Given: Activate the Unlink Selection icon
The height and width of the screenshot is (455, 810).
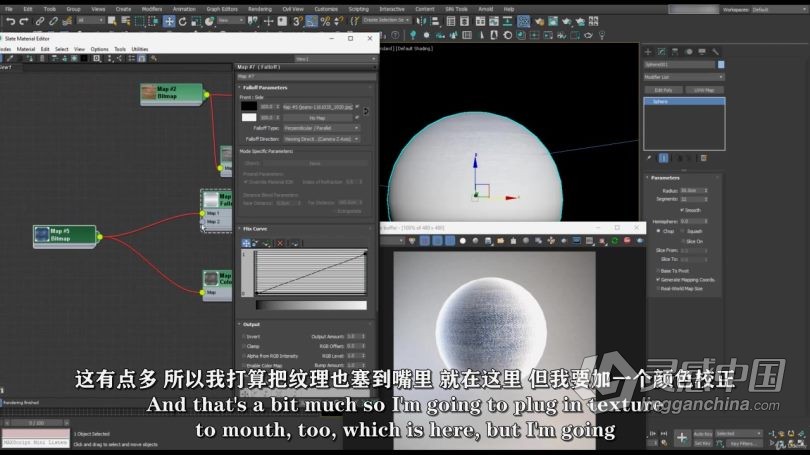Looking at the screenshot, I should coord(53,21).
